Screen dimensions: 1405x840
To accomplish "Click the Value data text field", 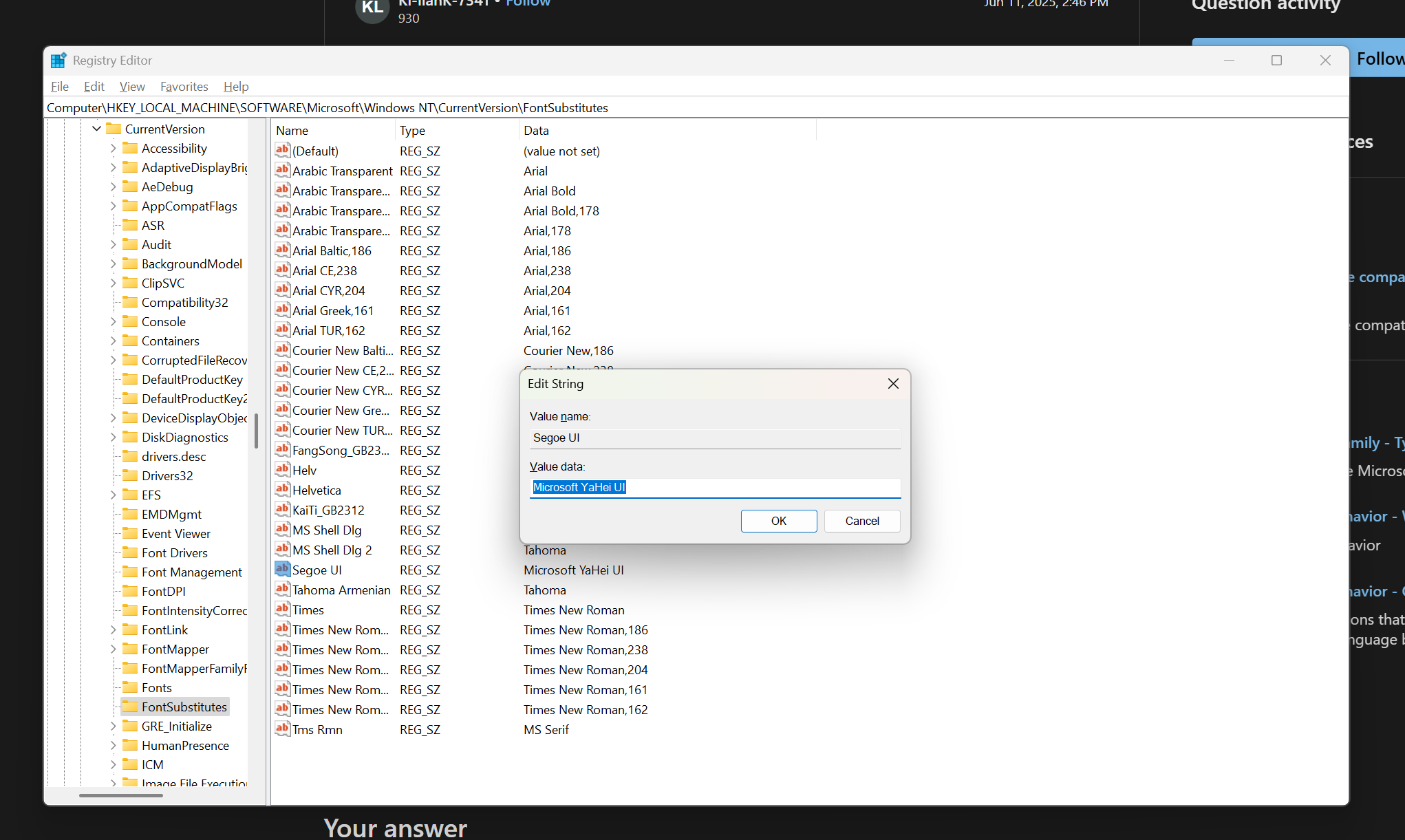I will 715,487.
